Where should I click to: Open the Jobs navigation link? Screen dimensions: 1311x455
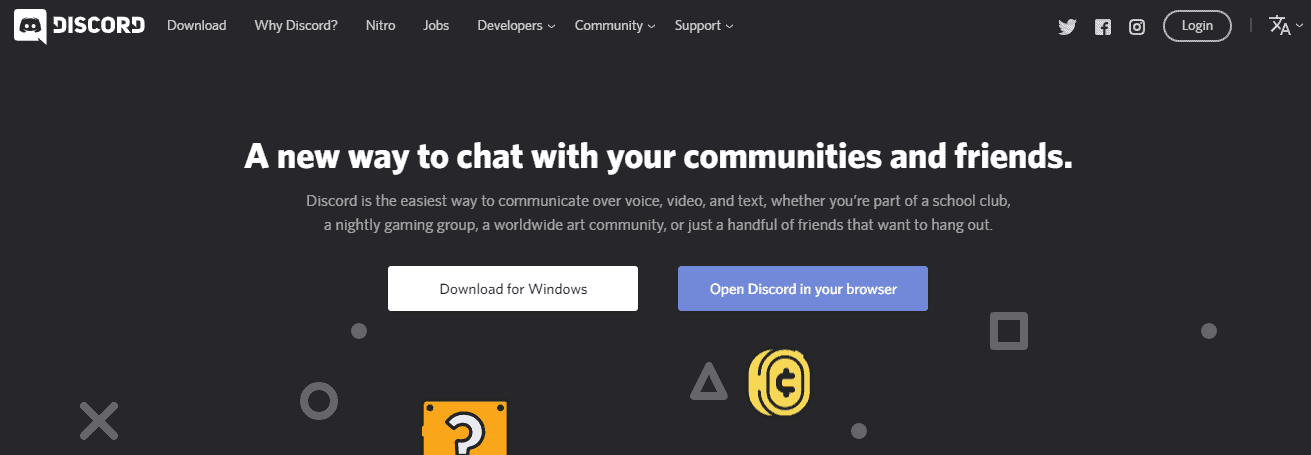point(436,26)
